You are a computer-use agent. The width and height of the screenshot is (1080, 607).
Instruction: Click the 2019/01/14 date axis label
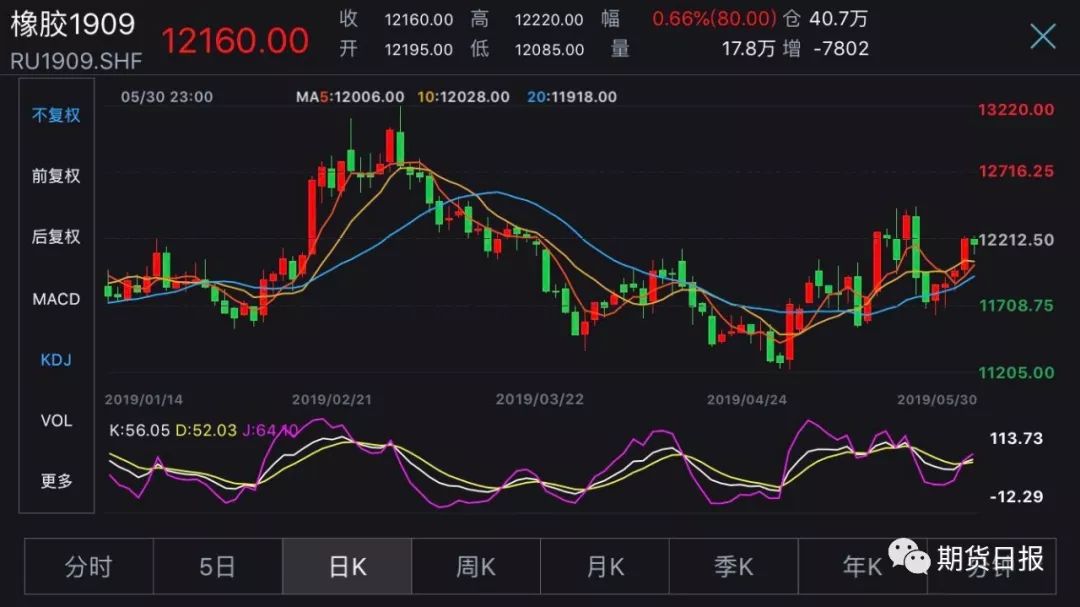(x=144, y=399)
